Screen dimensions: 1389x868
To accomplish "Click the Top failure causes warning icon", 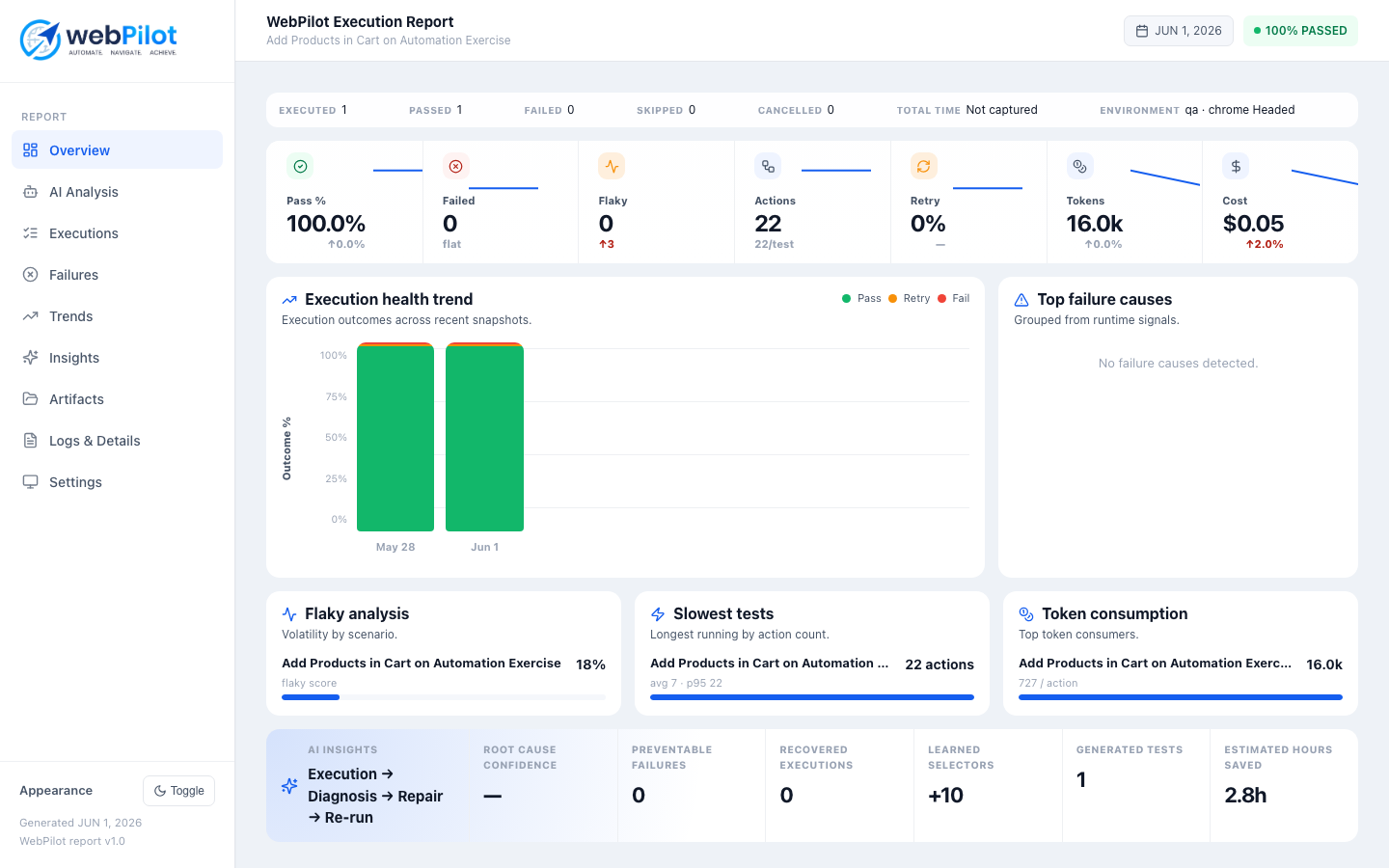I will (1021, 300).
